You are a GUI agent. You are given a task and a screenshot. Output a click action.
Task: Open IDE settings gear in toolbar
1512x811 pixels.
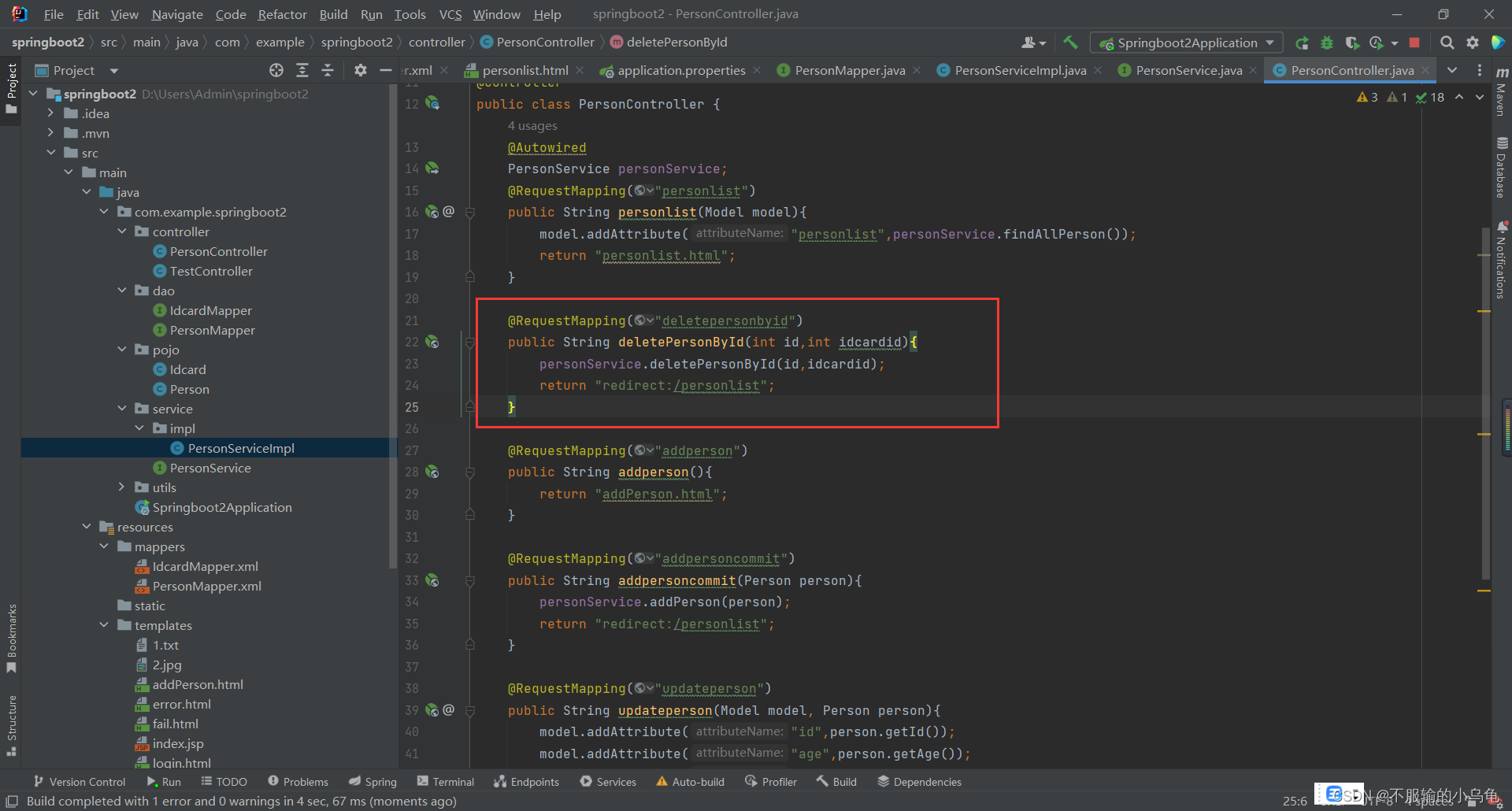pyautogui.click(x=1473, y=43)
